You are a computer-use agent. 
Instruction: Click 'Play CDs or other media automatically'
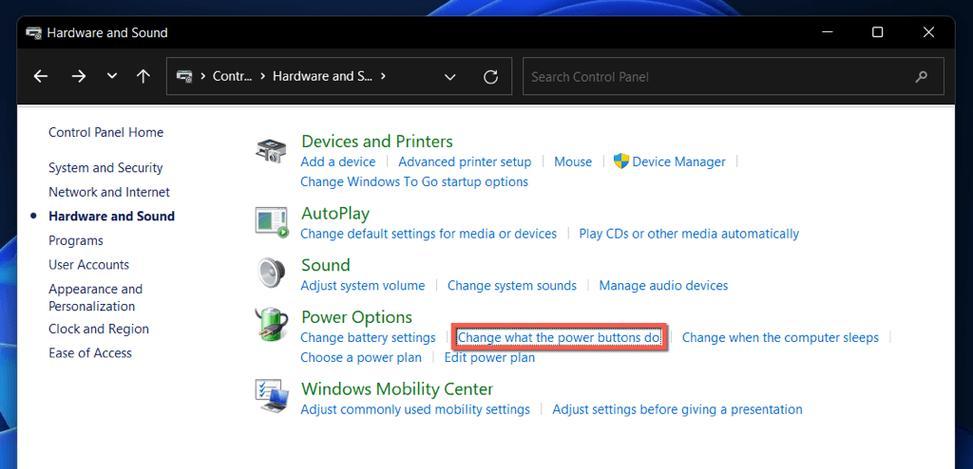pyautogui.click(x=689, y=234)
